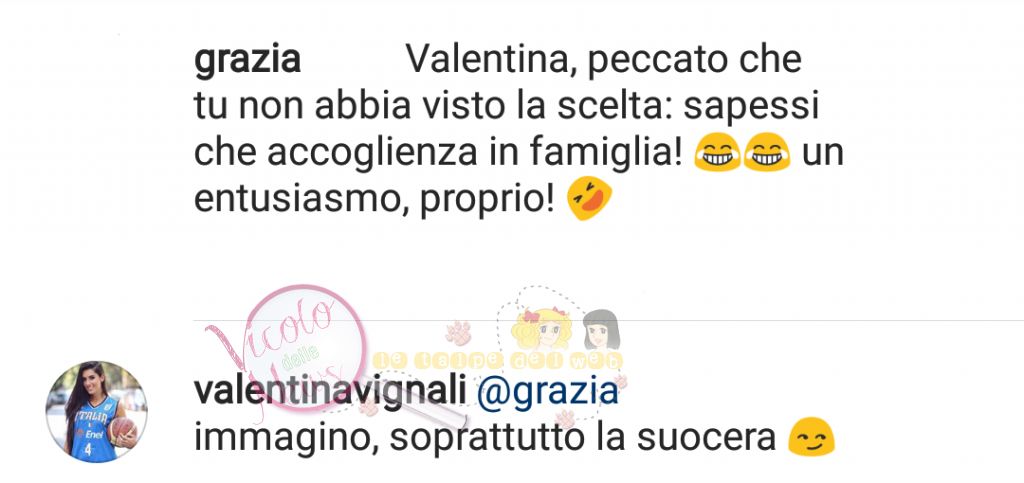The height and width of the screenshot is (483, 1024).
Task: Click the yellow le talpe del web text
Action: coord(498,361)
